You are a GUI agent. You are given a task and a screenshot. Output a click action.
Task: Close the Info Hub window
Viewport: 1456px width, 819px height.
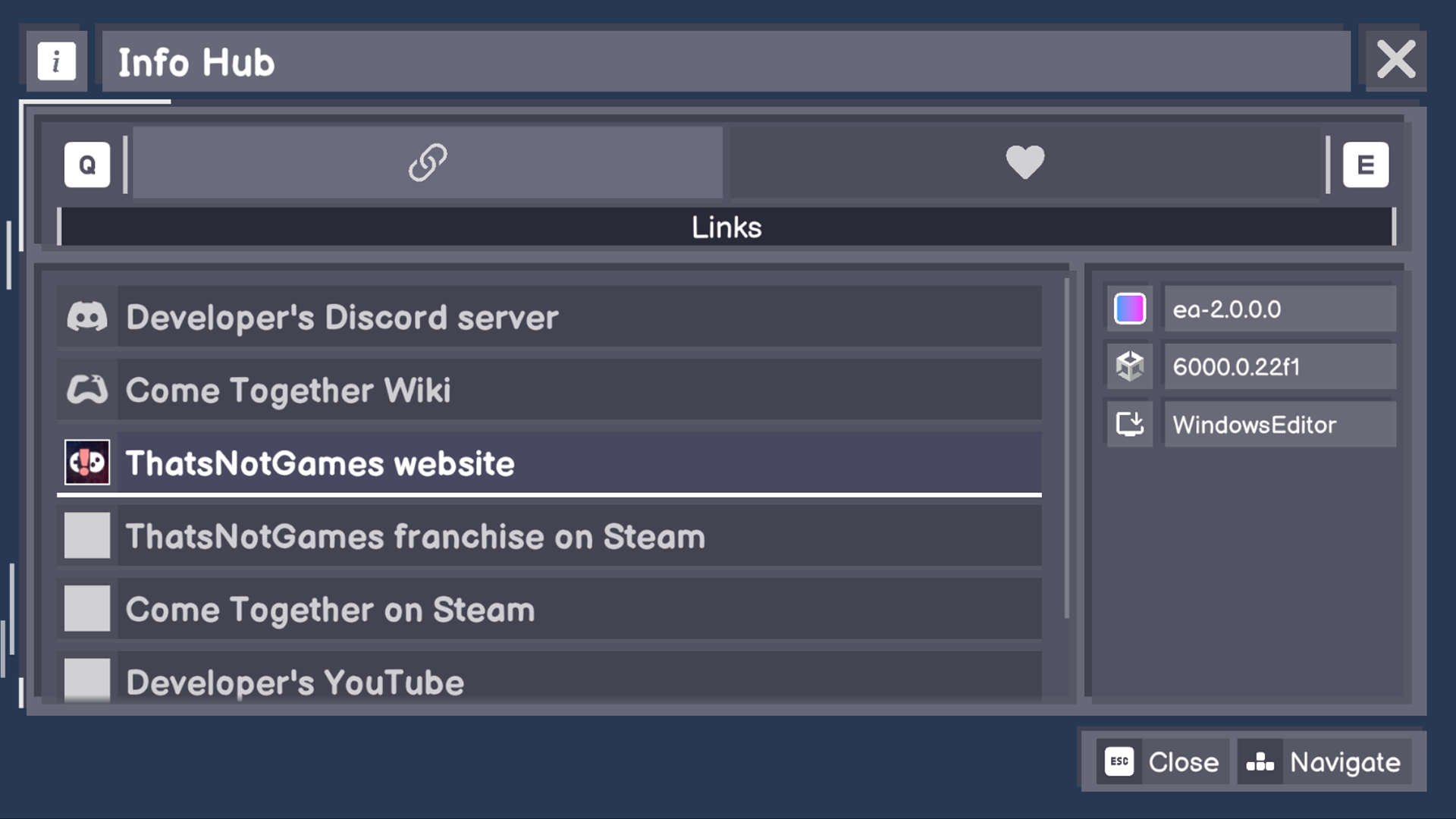pos(1395,60)
